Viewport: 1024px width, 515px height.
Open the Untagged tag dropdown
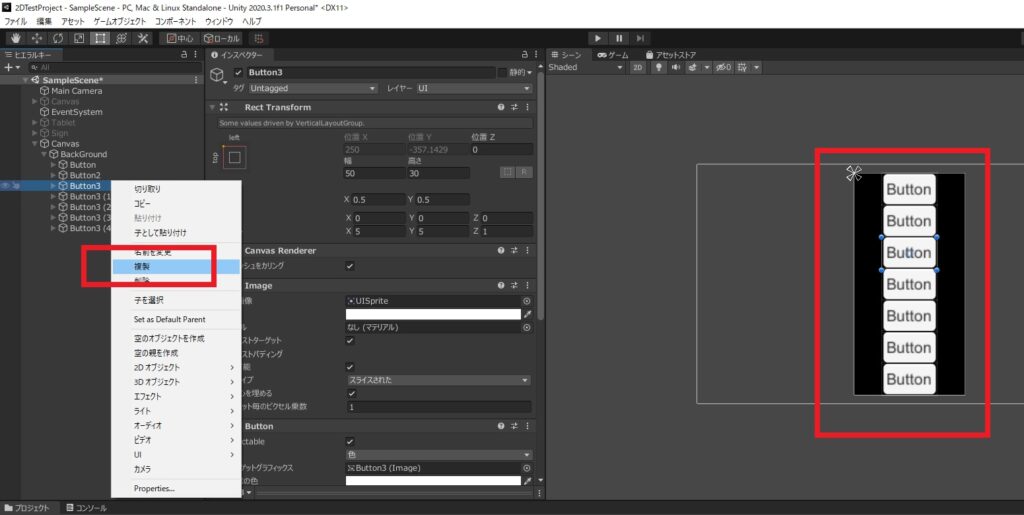tap(313, 88)
